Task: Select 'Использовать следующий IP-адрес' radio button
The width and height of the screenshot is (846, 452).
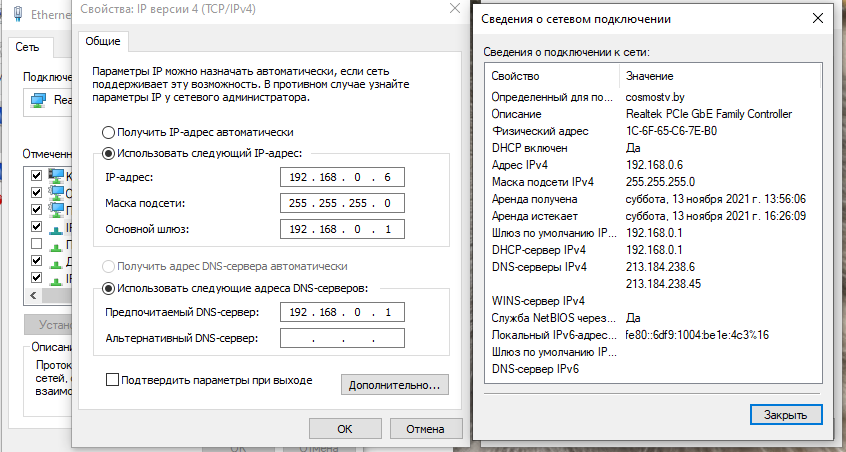Action: (x=108, y=154)
